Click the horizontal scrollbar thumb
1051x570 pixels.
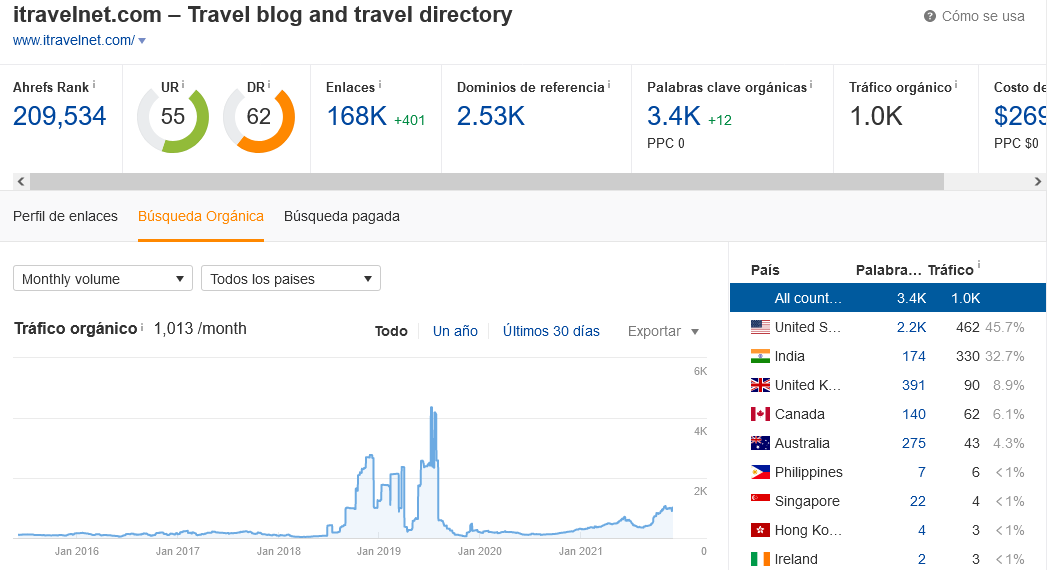click(x=487, y=181)
